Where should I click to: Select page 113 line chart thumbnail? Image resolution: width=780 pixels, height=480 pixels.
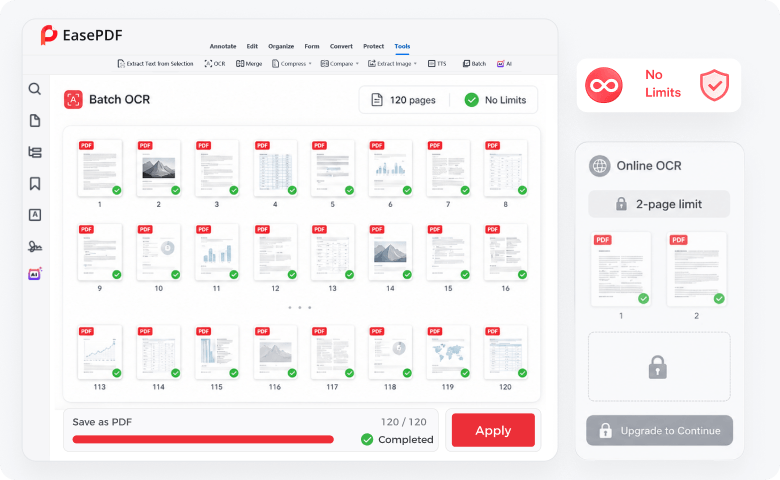click(x=100, y=352)
